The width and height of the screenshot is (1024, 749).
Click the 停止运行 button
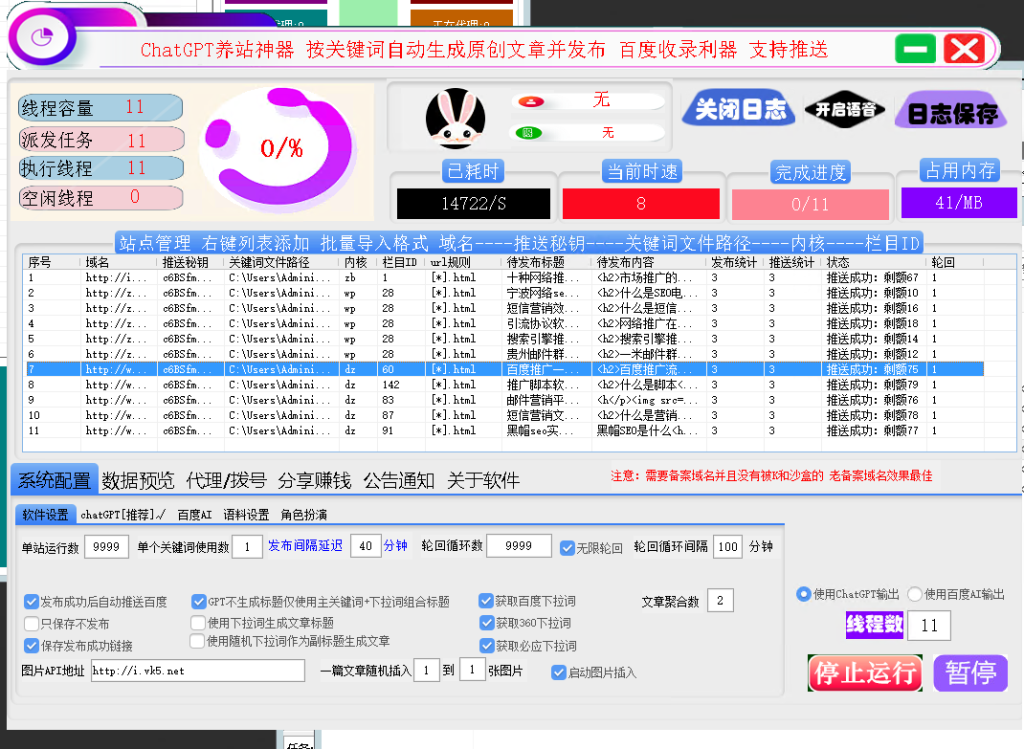[x=867, y=673]
